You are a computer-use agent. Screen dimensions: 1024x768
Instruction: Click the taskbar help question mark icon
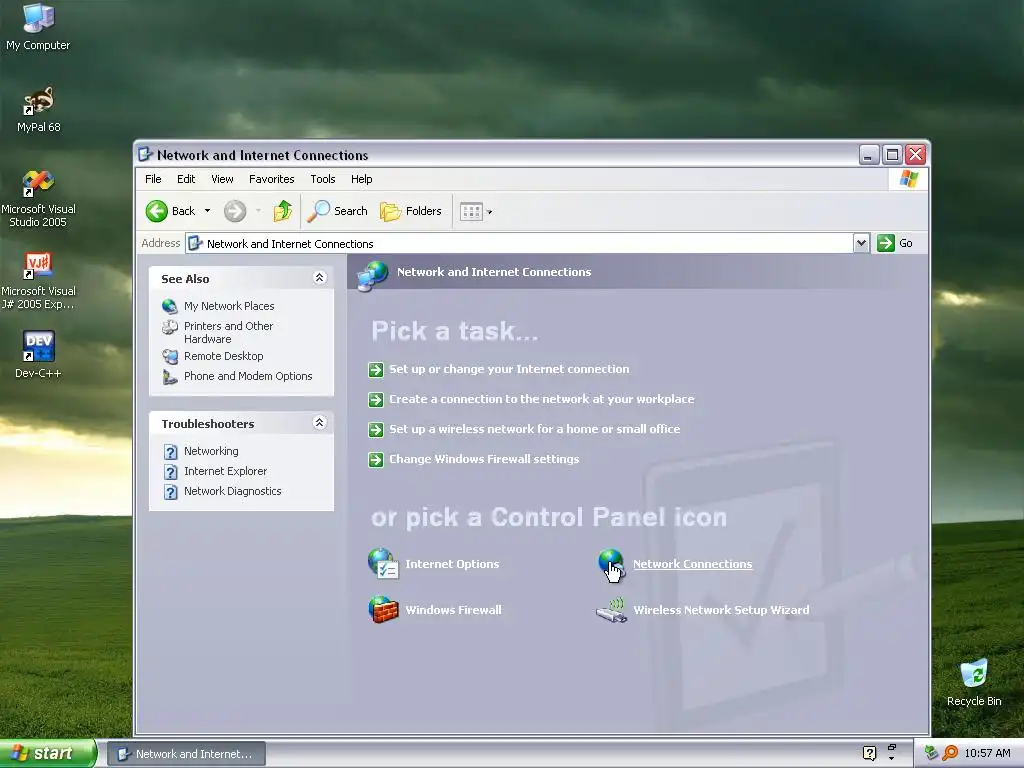click(x=869, y=753)
